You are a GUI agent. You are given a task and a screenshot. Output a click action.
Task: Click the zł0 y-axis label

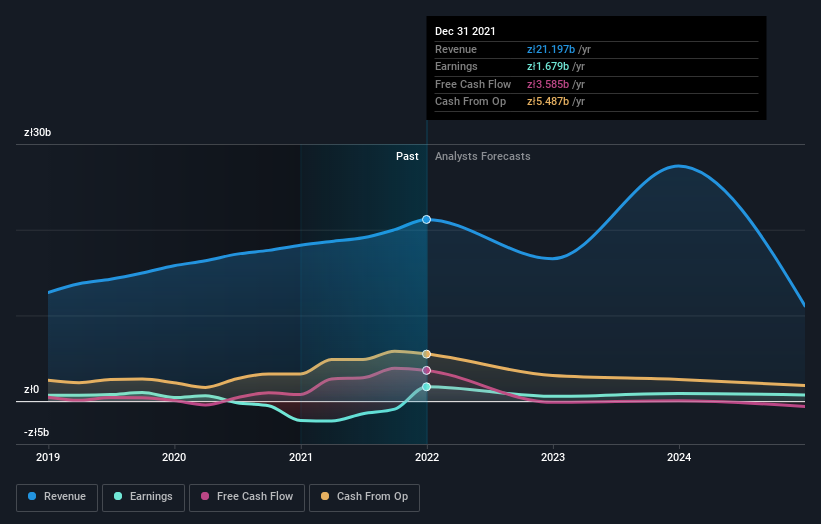31,389
